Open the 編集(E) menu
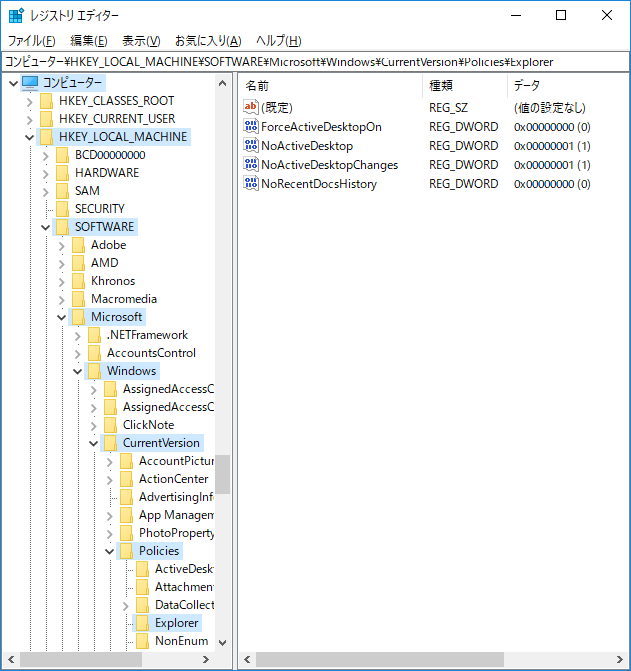Image resolution: width=631 pixels, height=671 pixels. tap(89, 41)
